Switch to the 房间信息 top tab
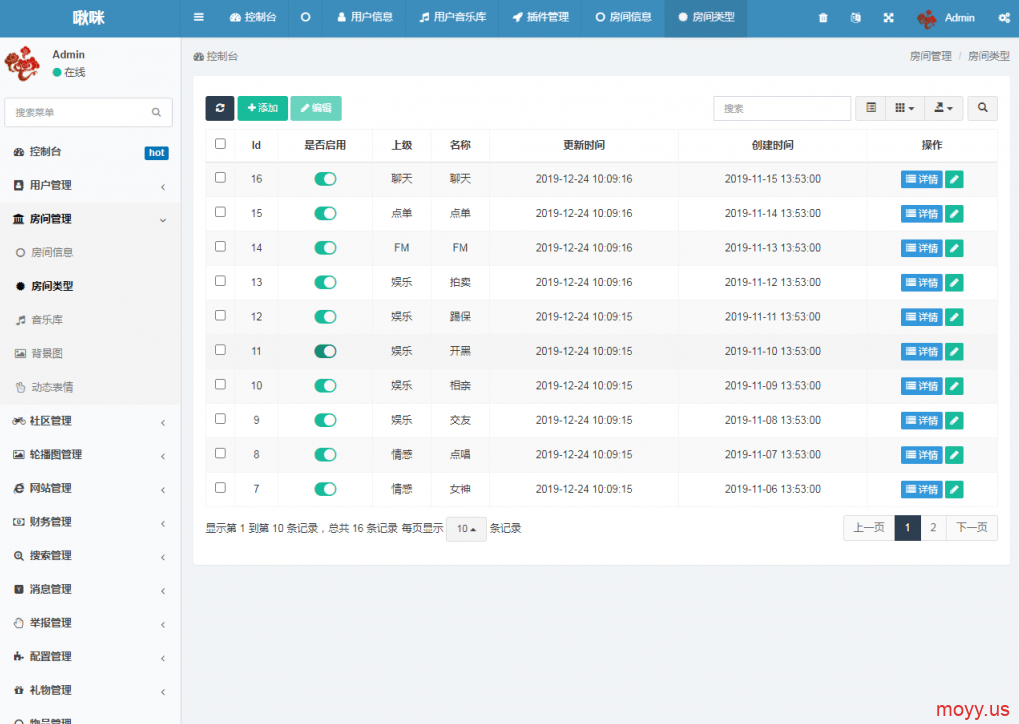This screenshot has height=724, width=1019. pos(623,18)
